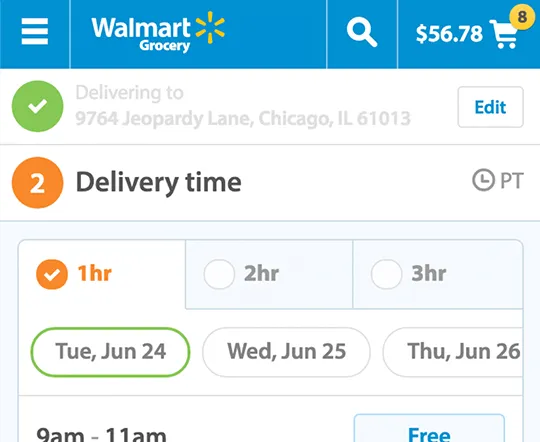Choose Thu, Jun 26 delivery date
The image size is (540, 442).
pos(453,352)
